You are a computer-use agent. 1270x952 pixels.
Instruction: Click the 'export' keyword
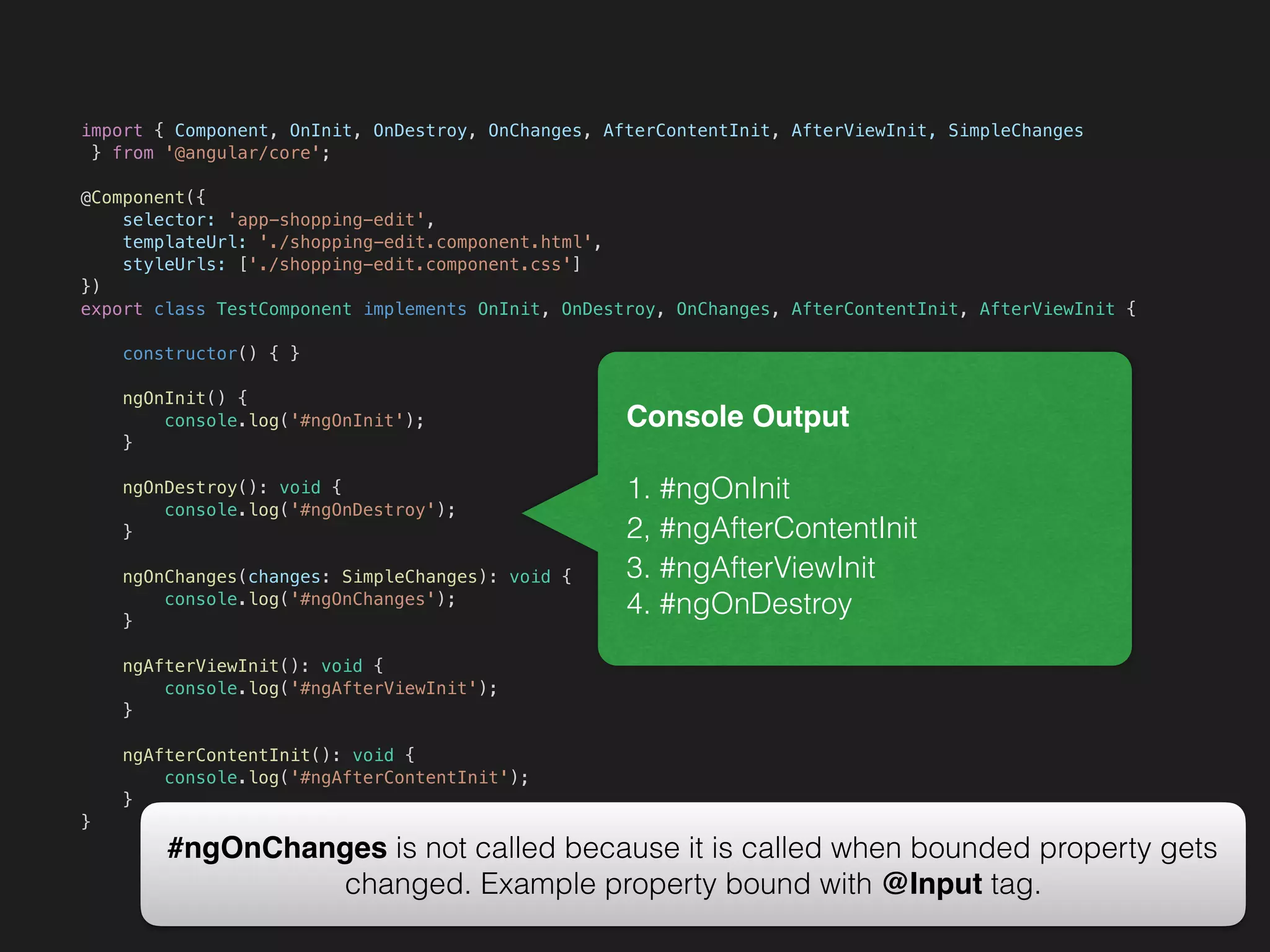click(112, 309)
